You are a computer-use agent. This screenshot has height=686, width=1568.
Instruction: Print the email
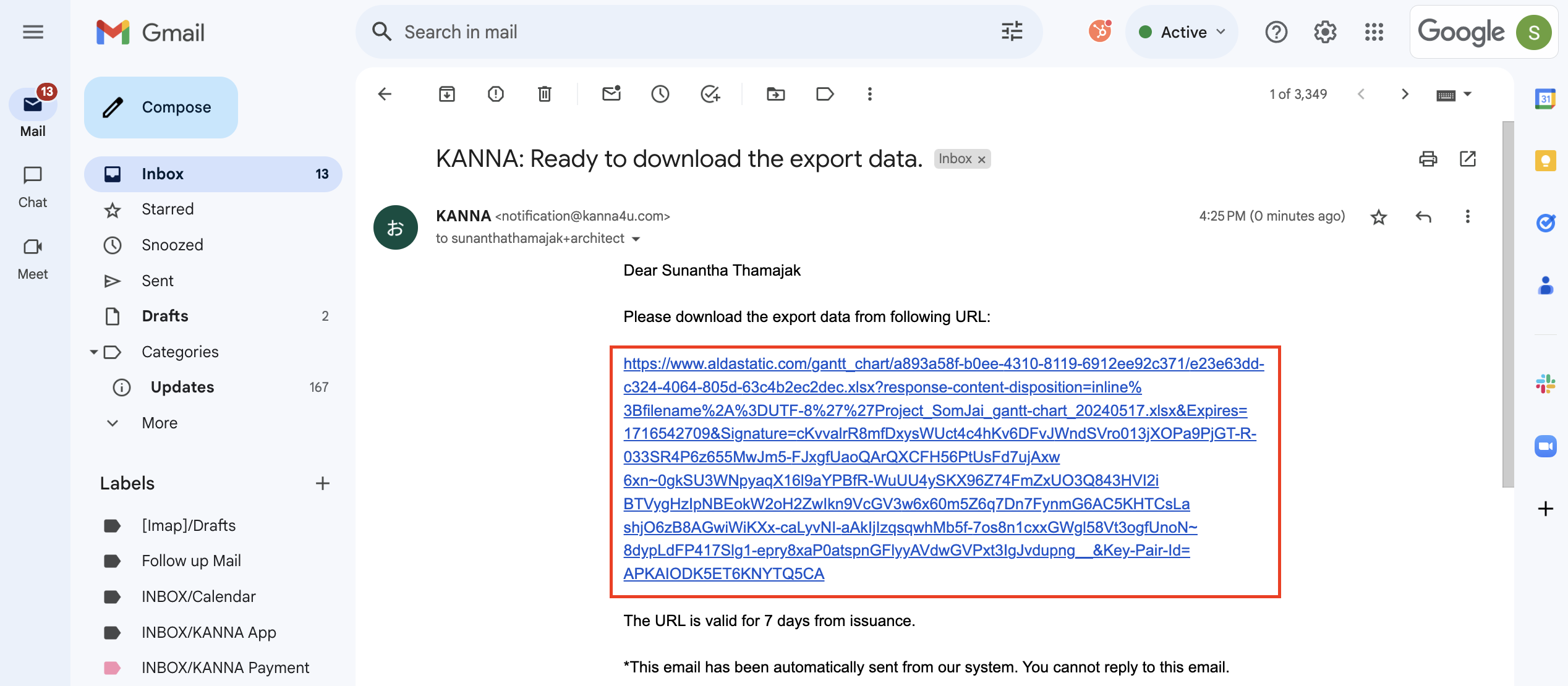click(1428, 159)
